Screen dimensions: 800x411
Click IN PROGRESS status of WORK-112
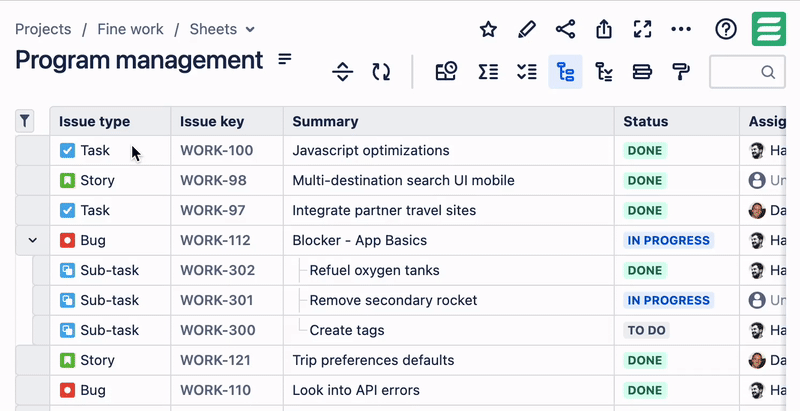tap(668, 240)
